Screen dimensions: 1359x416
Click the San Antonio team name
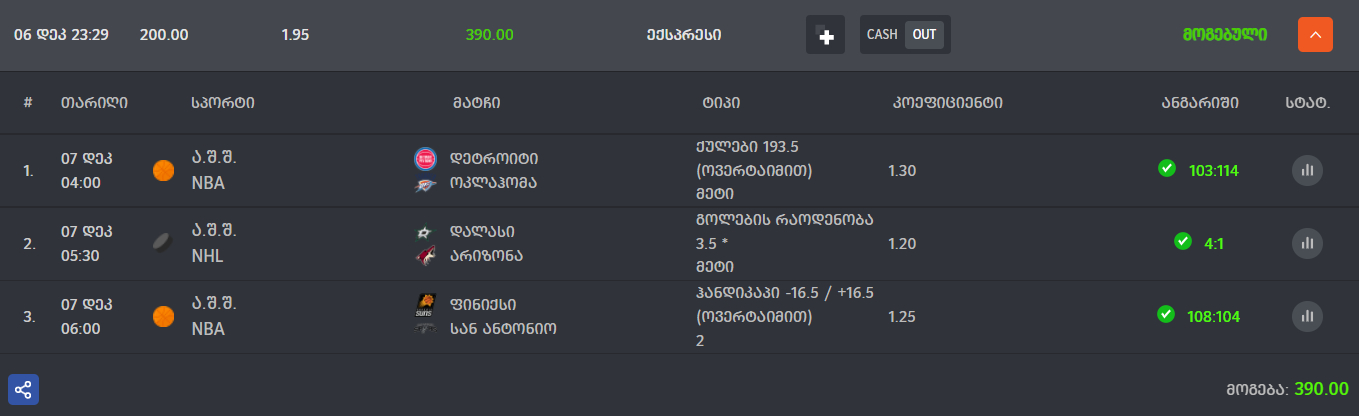tap(503, 328)
